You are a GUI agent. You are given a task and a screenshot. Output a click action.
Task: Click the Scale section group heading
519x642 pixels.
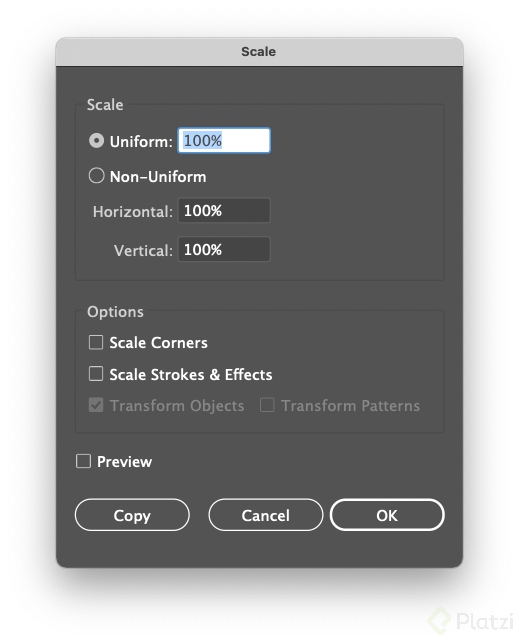[105, 105]
